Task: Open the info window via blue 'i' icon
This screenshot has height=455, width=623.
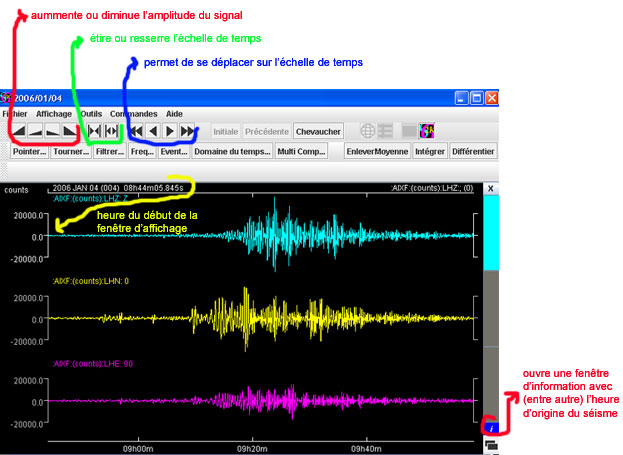Action: [490, 428]
